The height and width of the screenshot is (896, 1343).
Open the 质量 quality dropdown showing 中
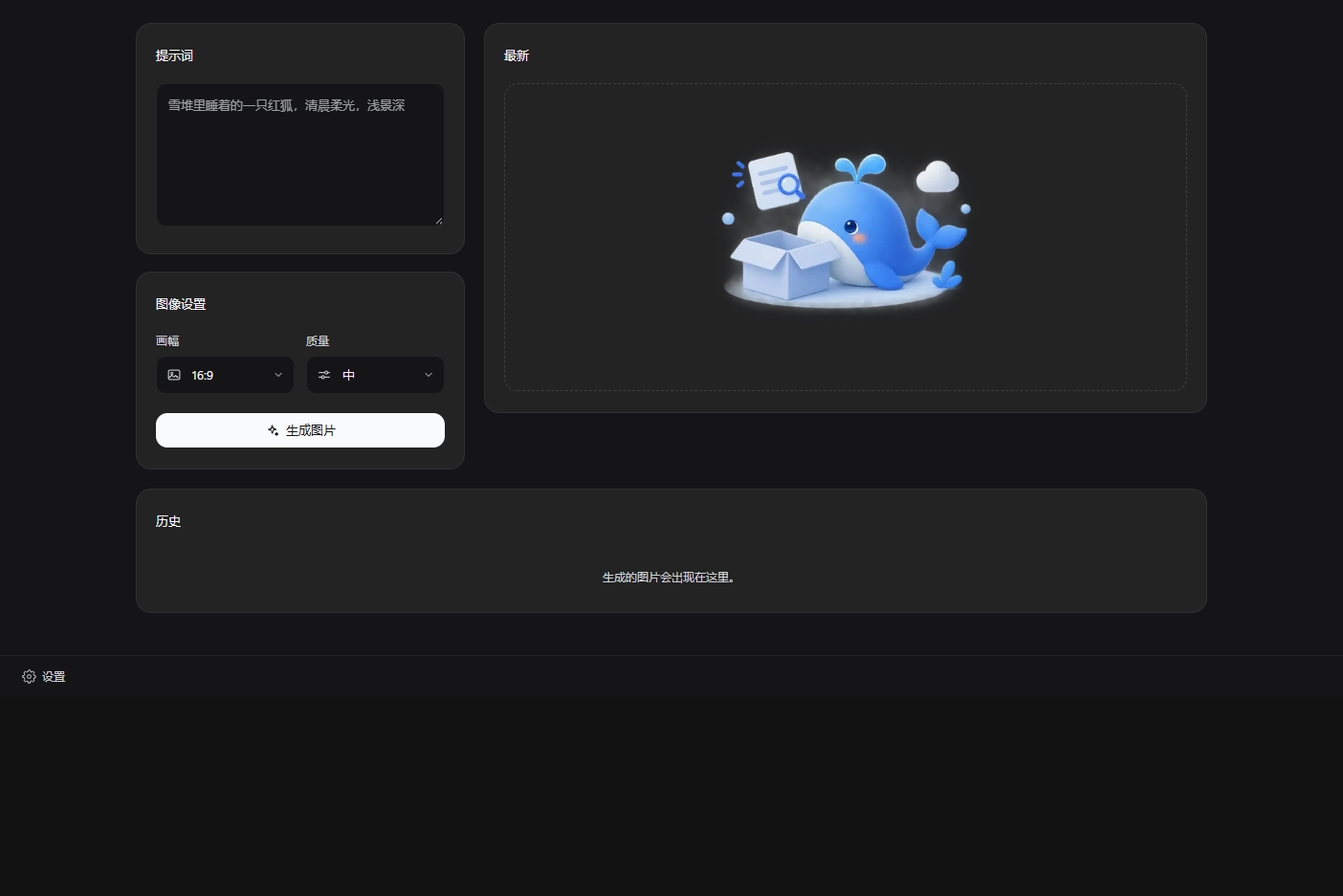tap(375, 375)
